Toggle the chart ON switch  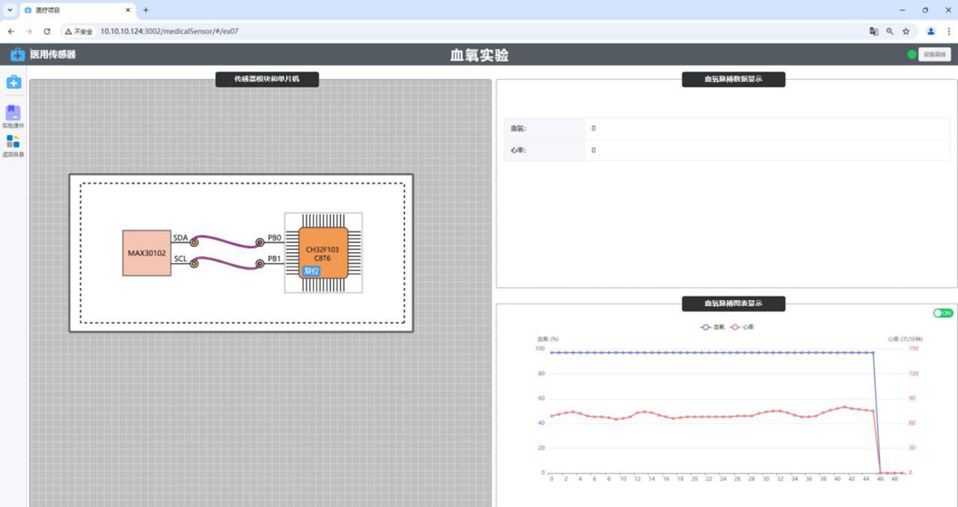pyautogui.click(x=942, y=313)
